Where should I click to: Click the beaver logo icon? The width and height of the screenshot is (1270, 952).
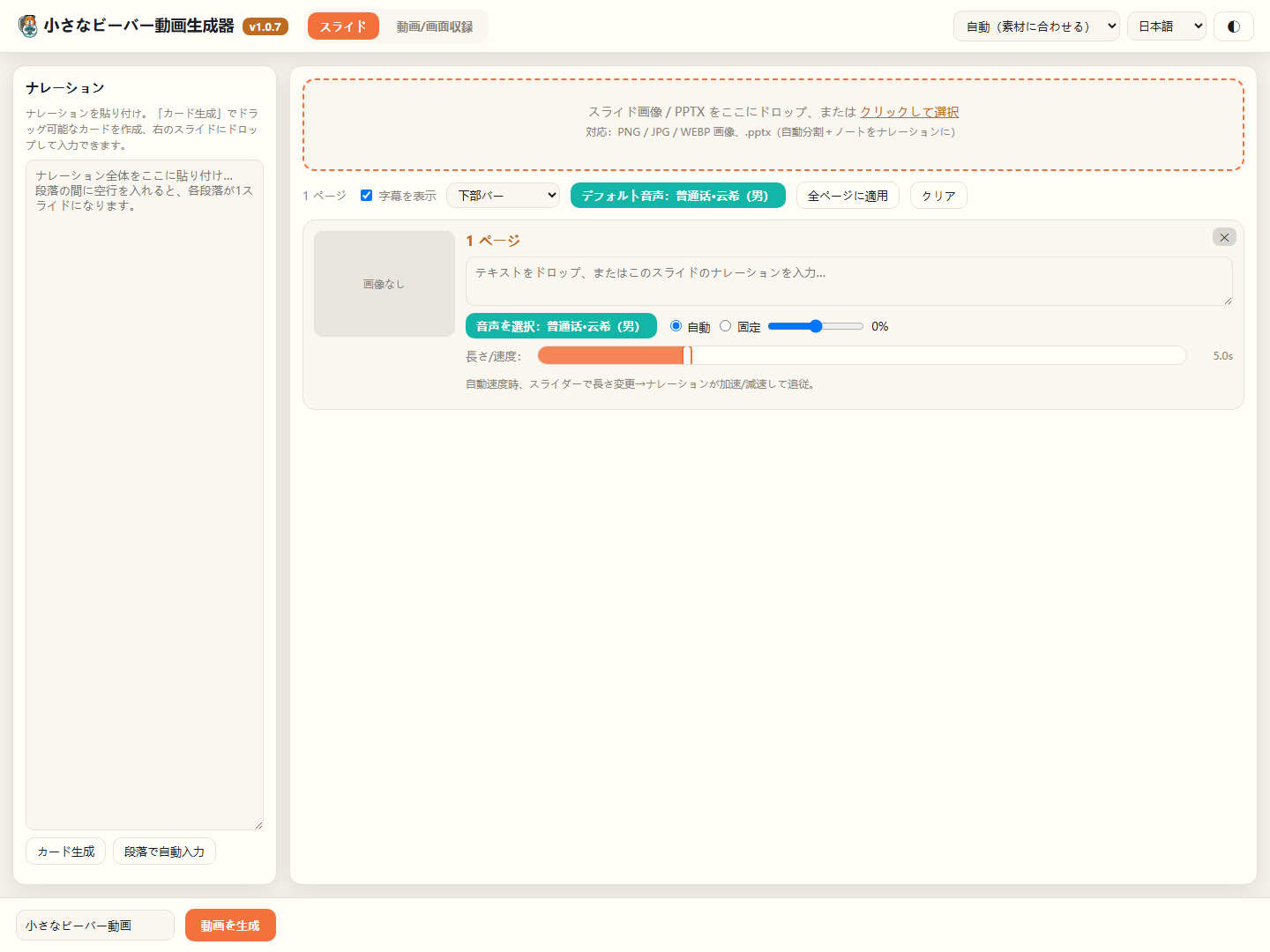pyautogui.click(x=28, y=26)
